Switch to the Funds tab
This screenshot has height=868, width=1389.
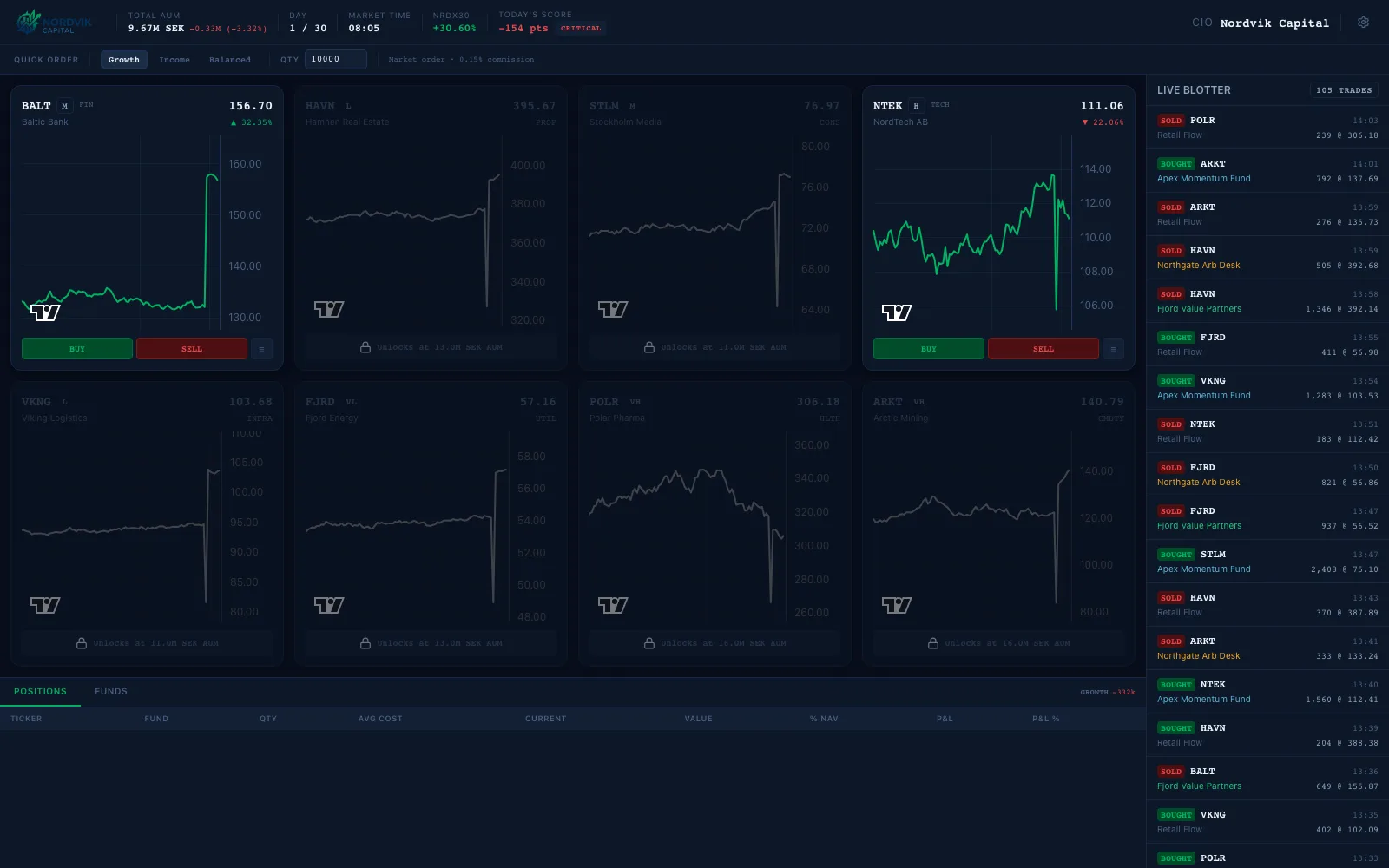pyautogui.click(x=111, y=692)
